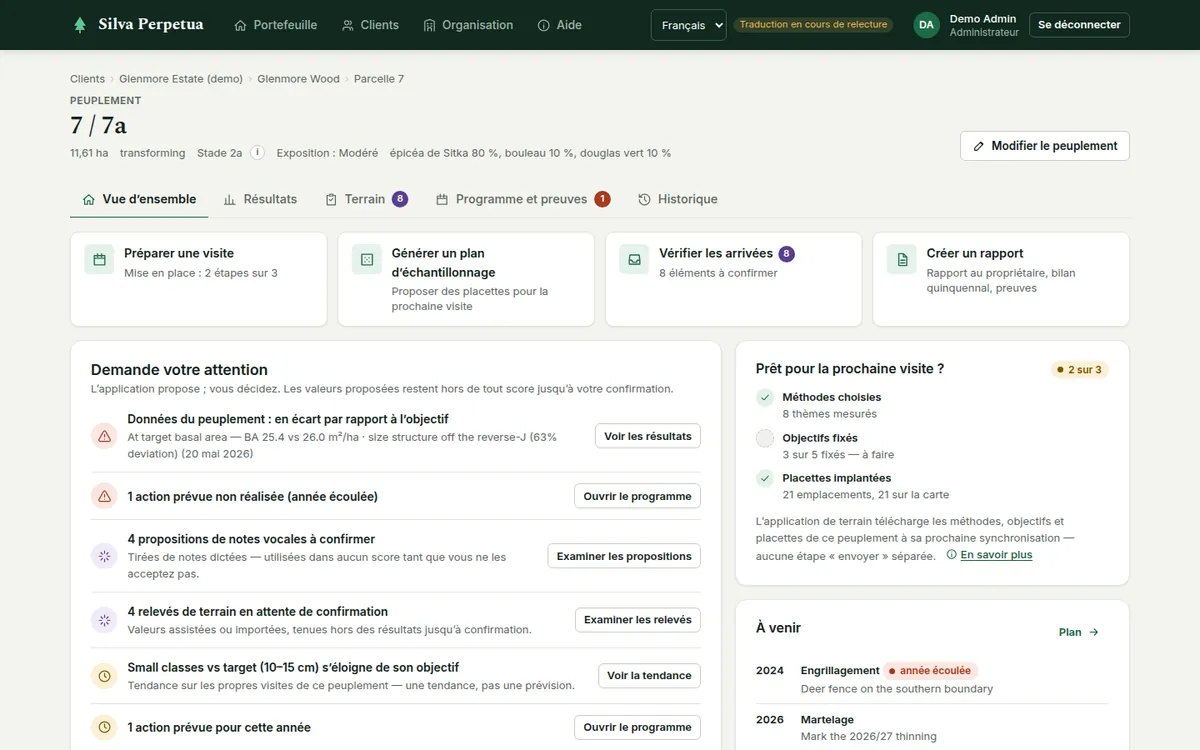Click the check icon beside Placettes implantées
This screenshot has height=750, width=1200.
[765, 478]
